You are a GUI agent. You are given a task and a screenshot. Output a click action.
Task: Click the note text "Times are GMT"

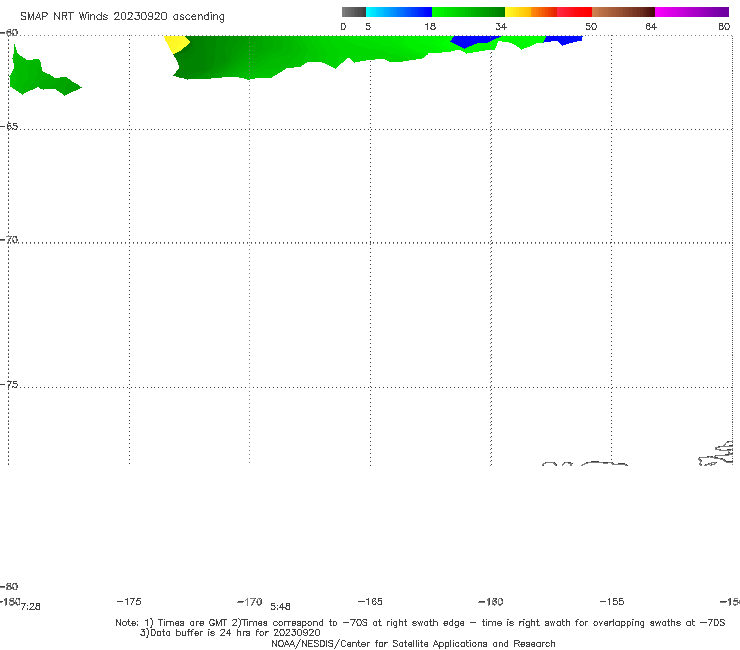(193, 623)
